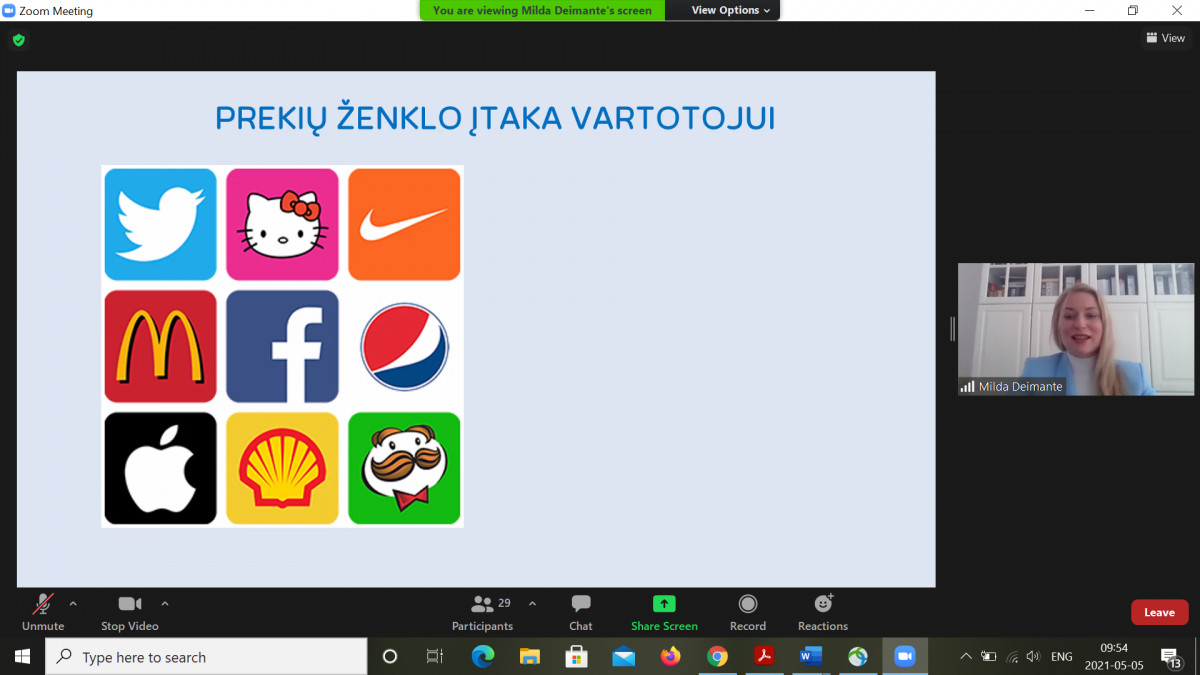Click the battery icon in system tray
The width and height of the screenshot is (1200, 675).
tap(989, 656)
